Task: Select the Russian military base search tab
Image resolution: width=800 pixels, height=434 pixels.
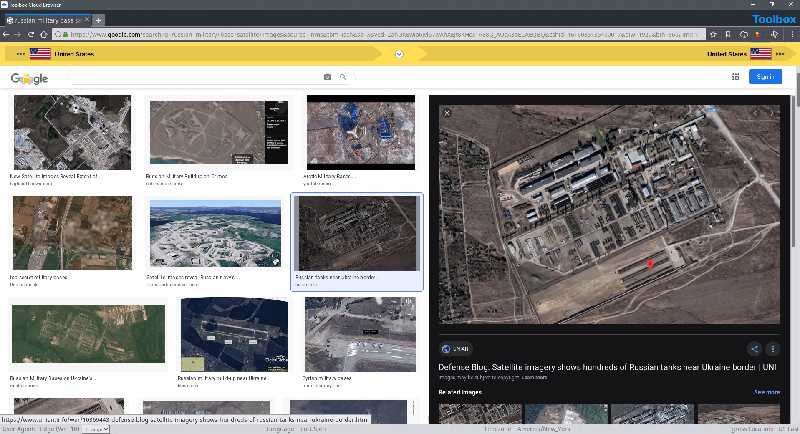Action: 47,20
